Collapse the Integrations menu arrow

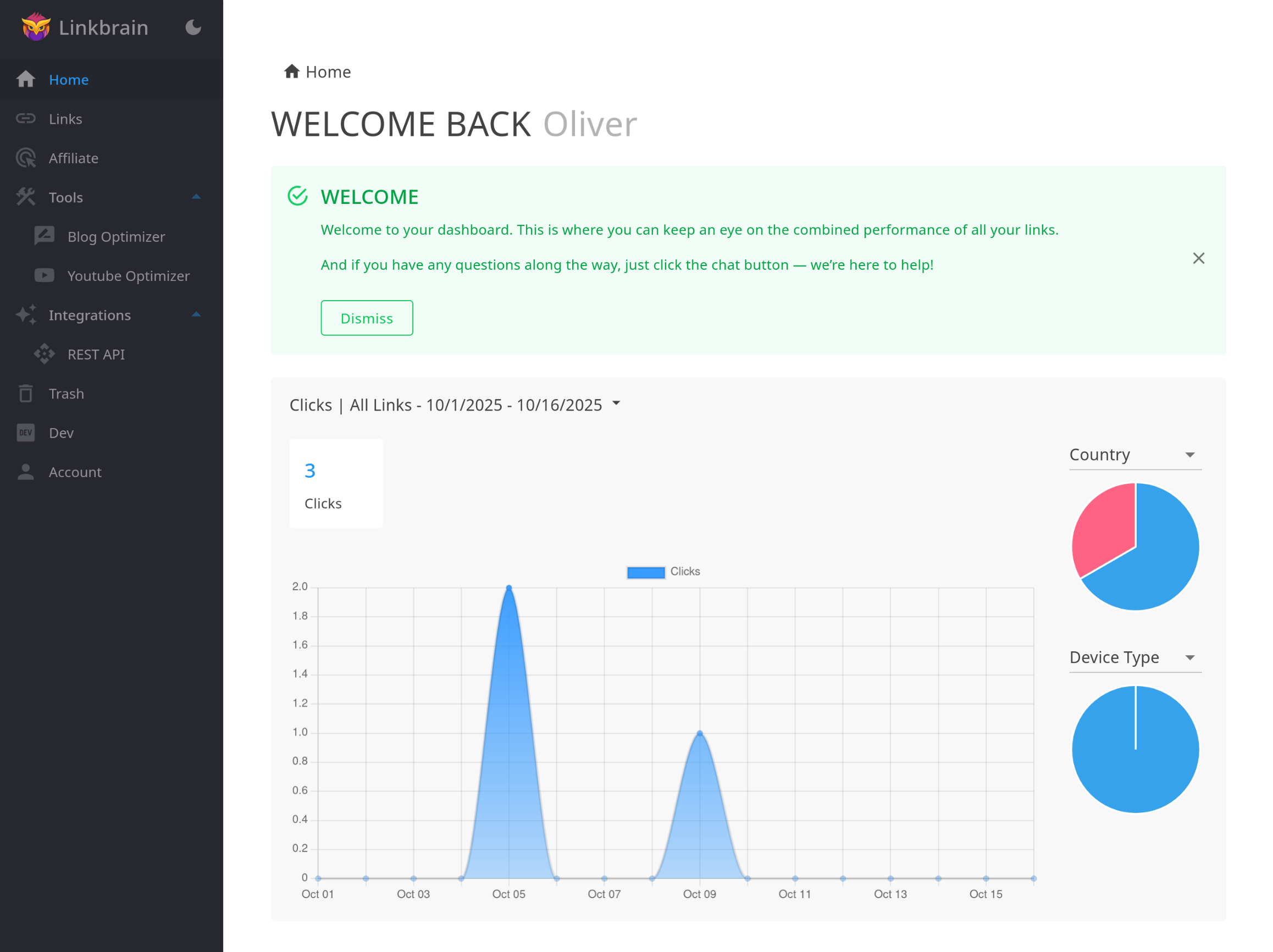(x=196, y=315)
